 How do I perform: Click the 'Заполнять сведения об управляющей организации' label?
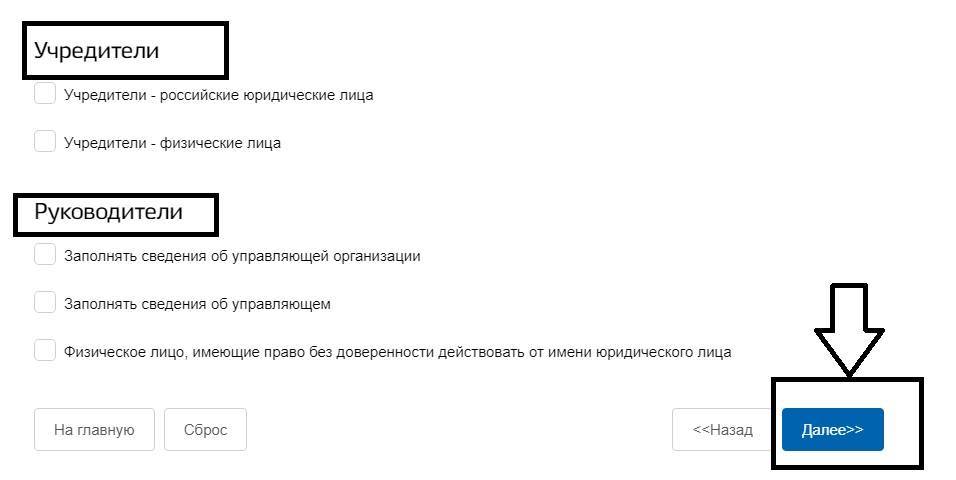[242, 256]
